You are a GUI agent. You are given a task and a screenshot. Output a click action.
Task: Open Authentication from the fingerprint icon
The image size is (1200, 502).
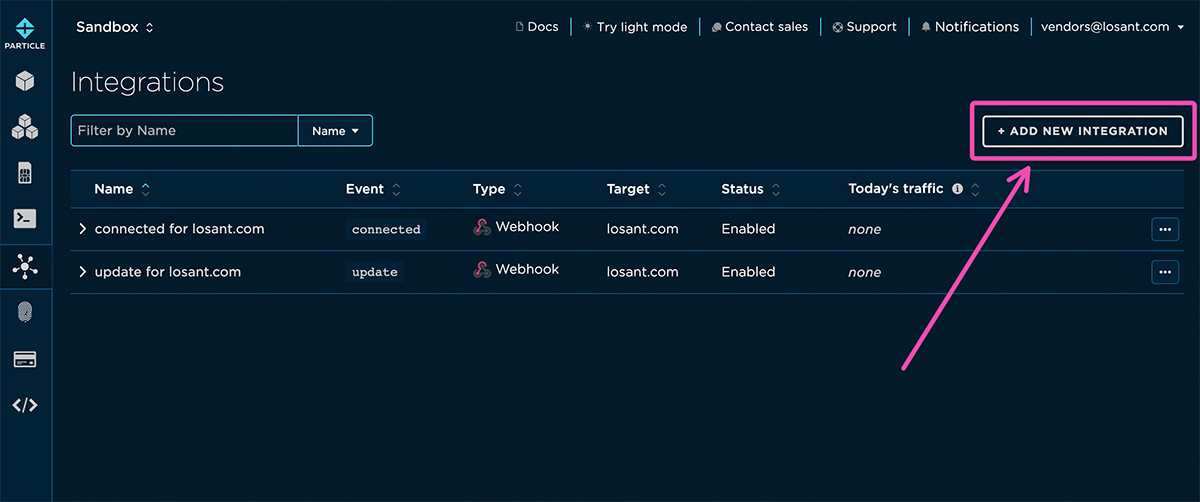pyautogui.click(x=25, y=313)
